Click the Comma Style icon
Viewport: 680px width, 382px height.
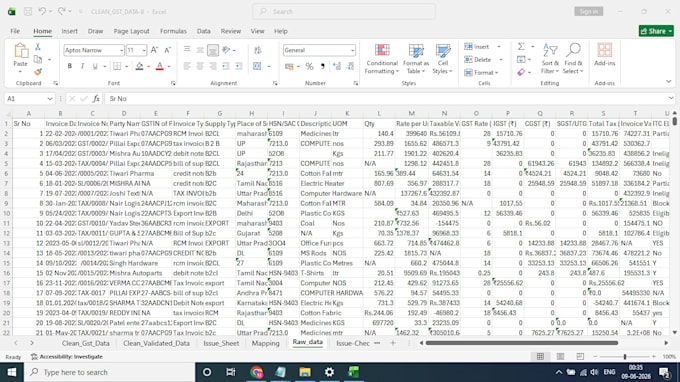point(322,66)
